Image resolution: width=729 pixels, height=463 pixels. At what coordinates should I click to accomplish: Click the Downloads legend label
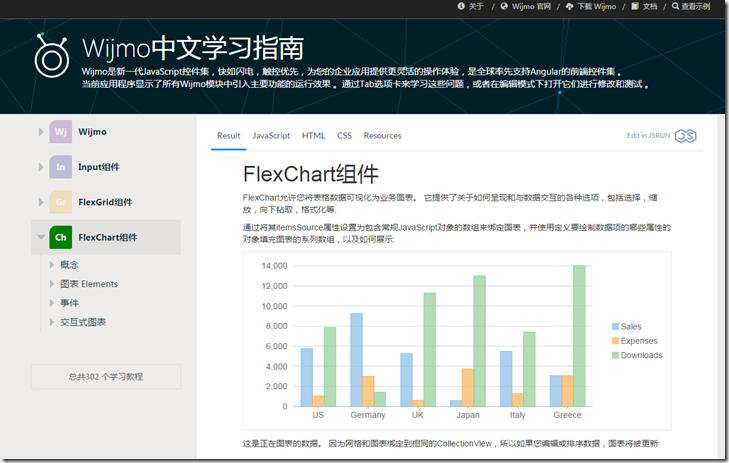pyautogui.click(x=641, y=355)
